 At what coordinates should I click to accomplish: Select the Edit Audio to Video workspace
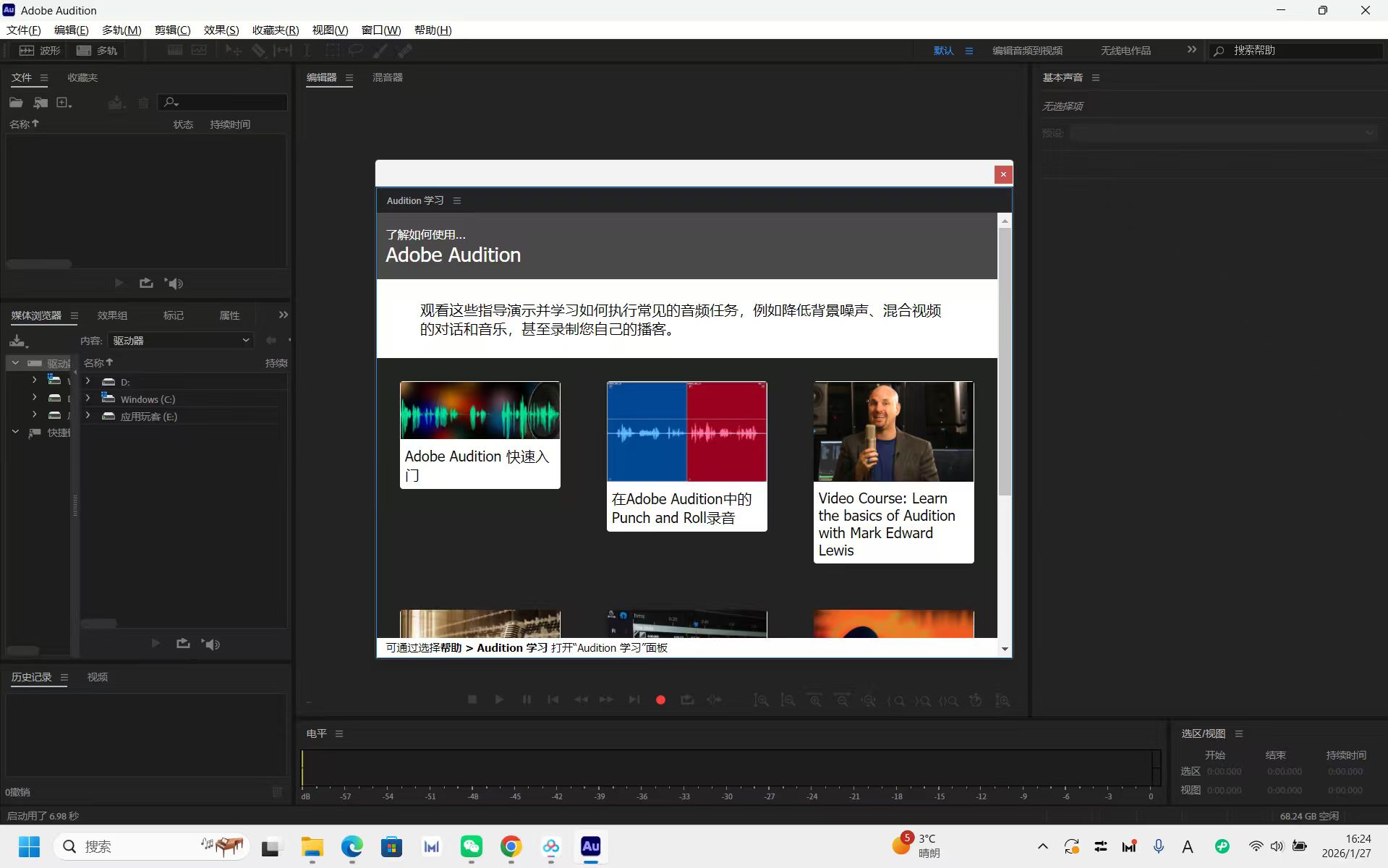point(1027,51)
